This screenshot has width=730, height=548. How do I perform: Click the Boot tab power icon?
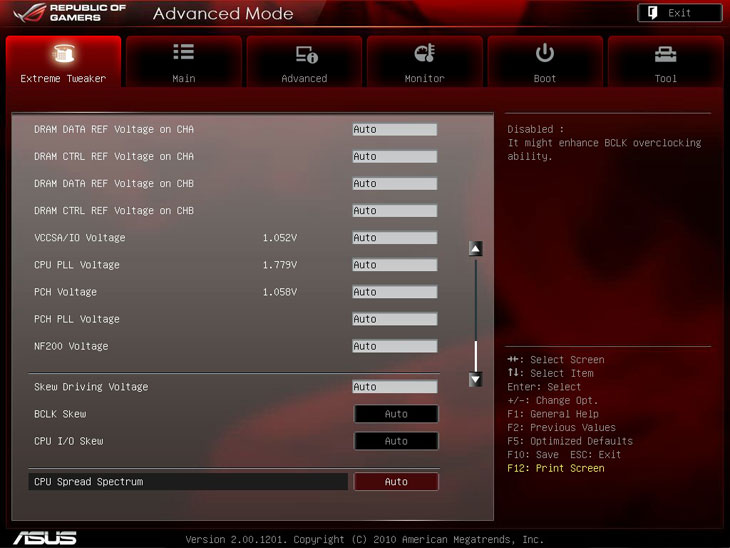coord(545,53)
